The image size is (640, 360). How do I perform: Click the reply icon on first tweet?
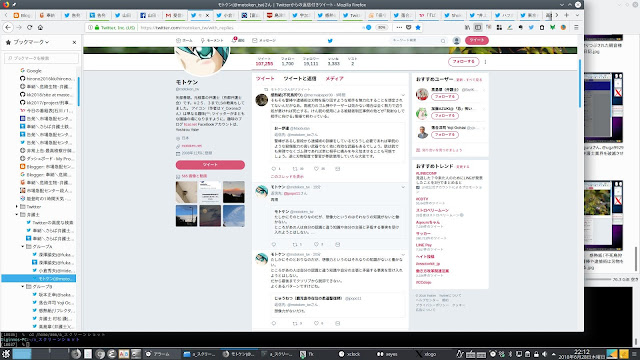(274, 169)
